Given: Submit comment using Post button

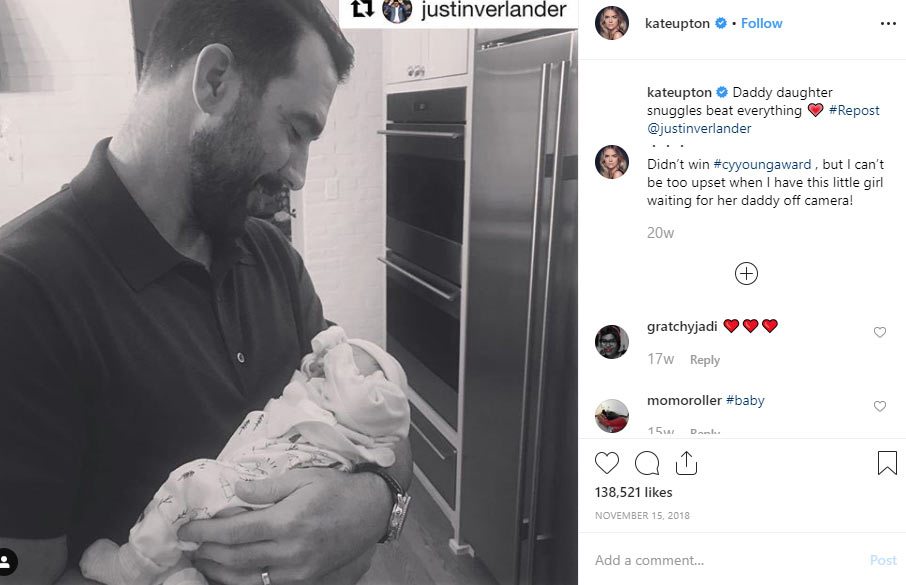Looking at the screenshot, I should tap(883, 560).
